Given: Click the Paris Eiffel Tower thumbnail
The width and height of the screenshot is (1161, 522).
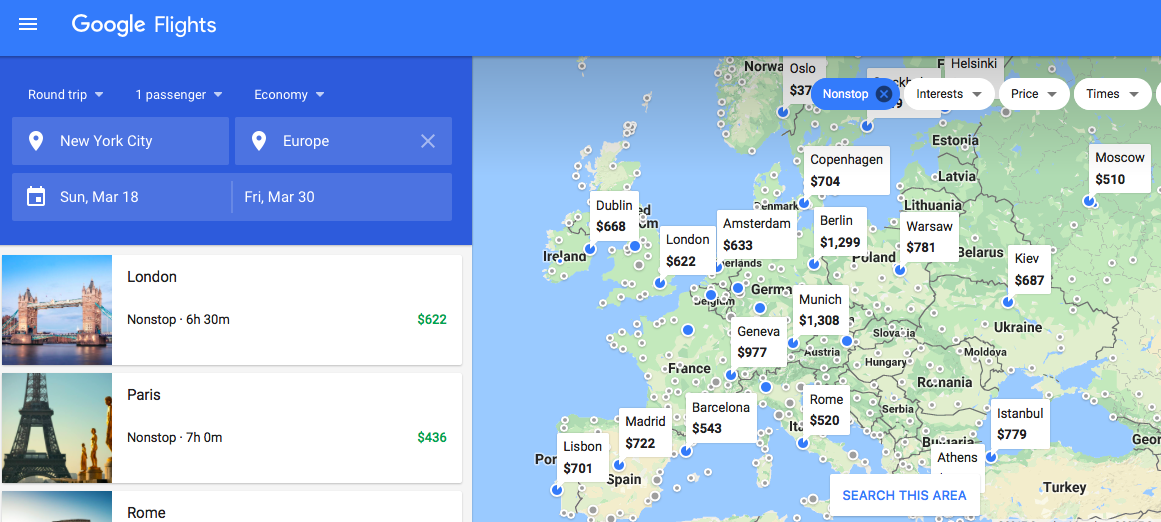Looking at the screenshot, I should [x=57, y=428].
